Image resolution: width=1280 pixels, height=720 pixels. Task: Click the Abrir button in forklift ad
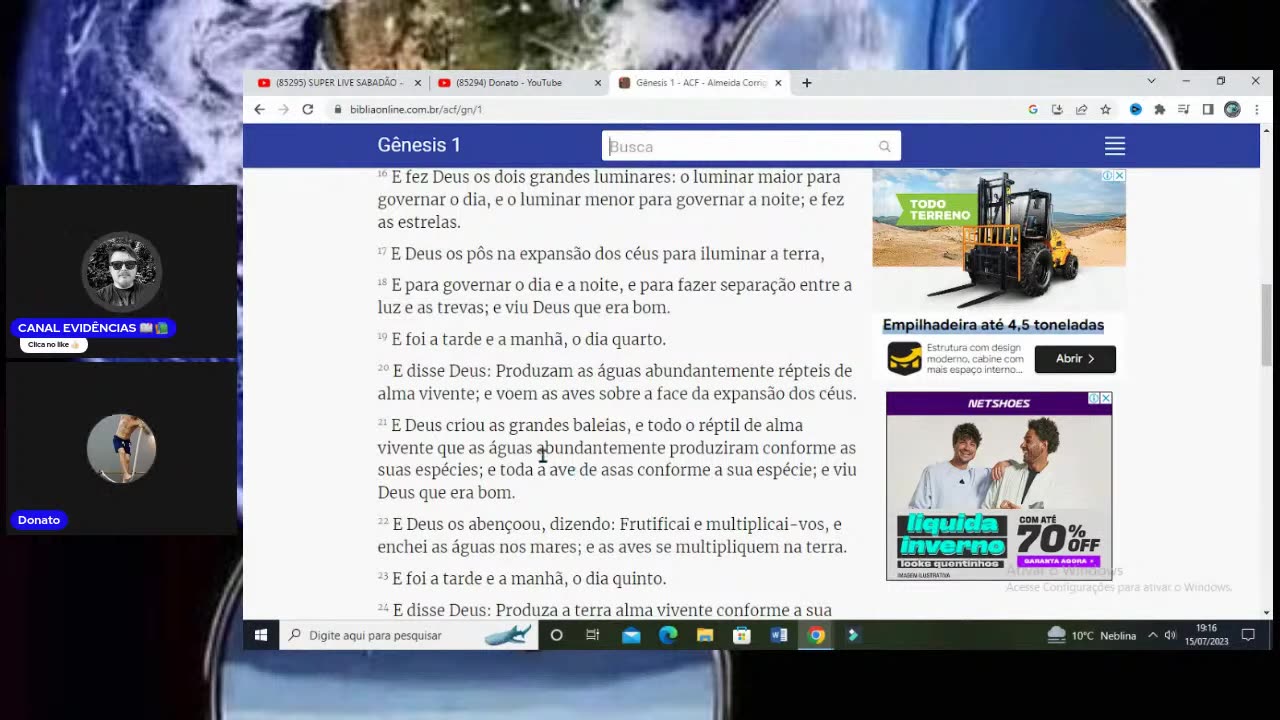(x=1075, y=358)
